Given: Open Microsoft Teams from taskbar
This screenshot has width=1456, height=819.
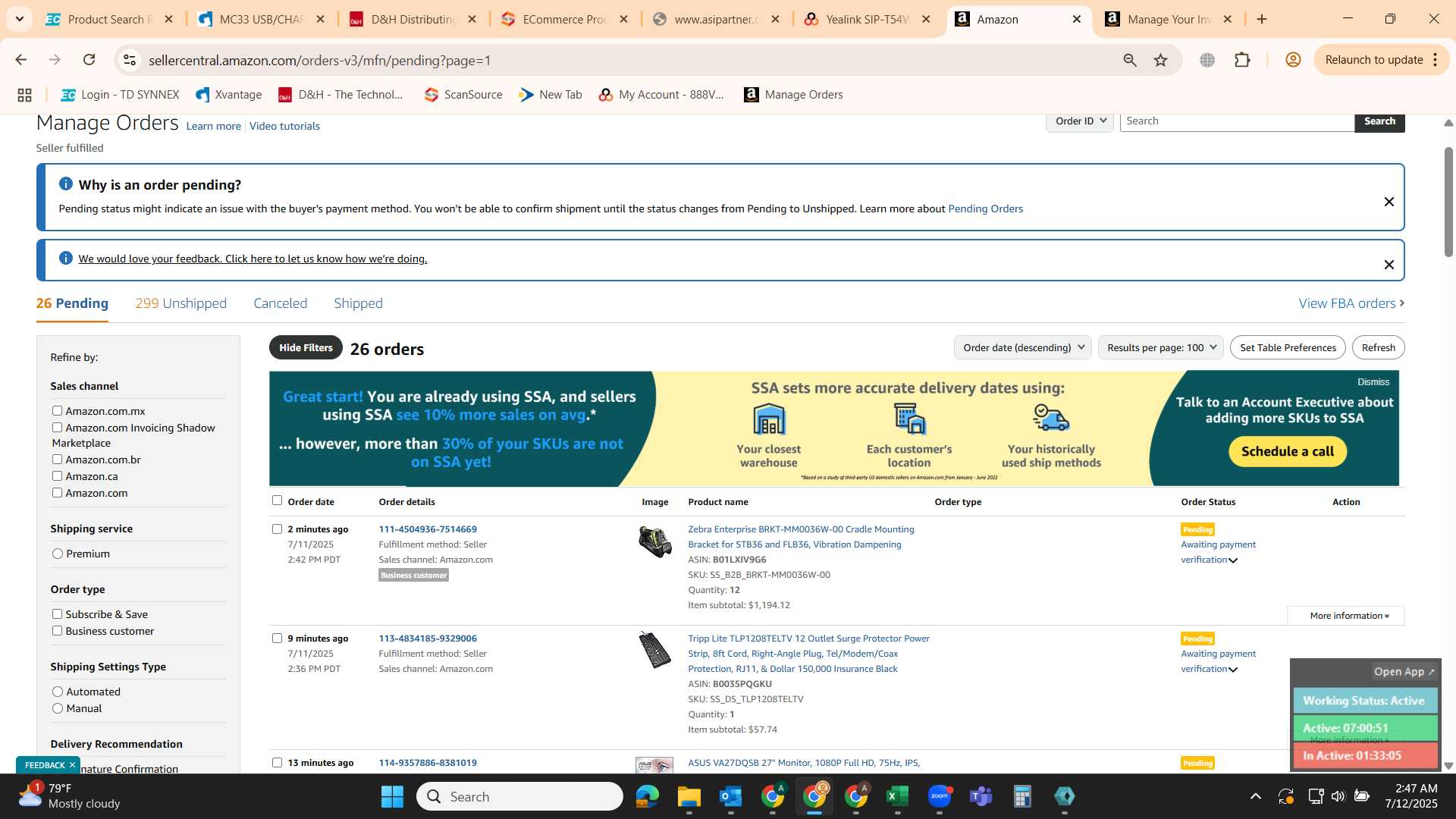Looking at the screenshot, I should pyautogui.click(x=981, y=796).
